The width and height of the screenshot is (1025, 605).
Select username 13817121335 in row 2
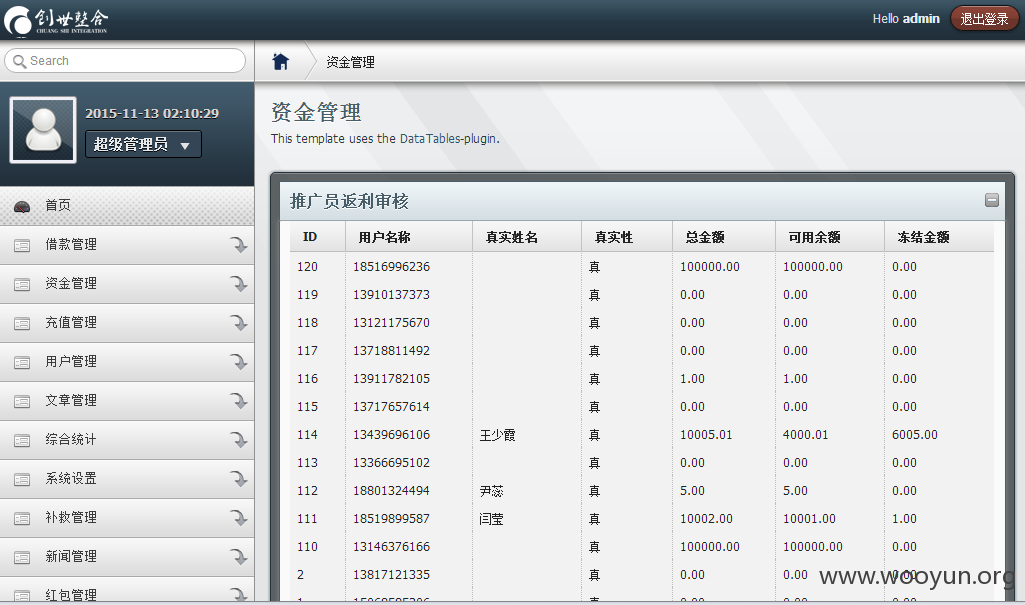pyautogui.click(x=392, y=575)
